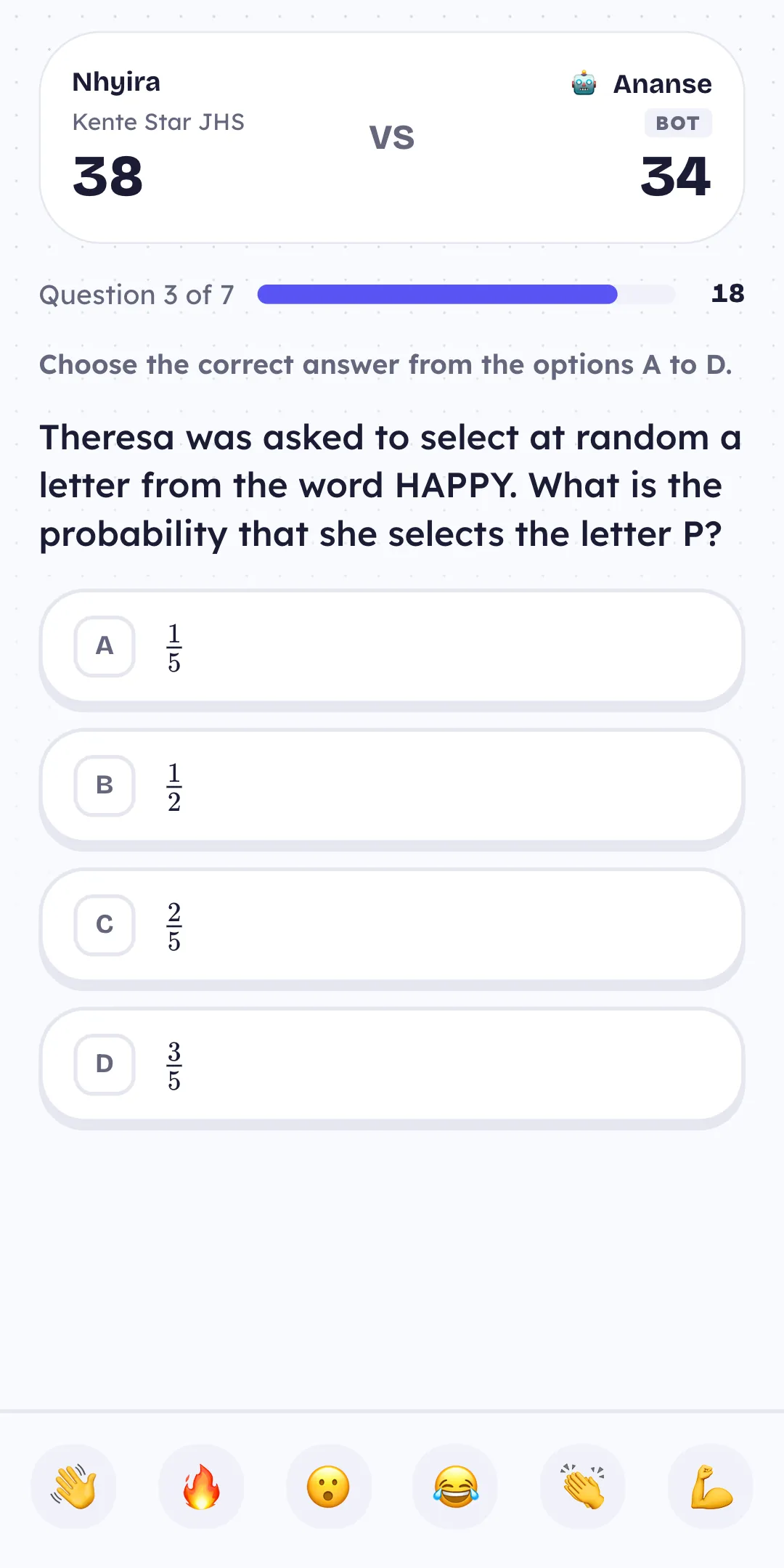Send the laughing tears emoji reaction
Image resolution: width=784 pixels, height=1568 pixels.
[x=455, y=1487]
